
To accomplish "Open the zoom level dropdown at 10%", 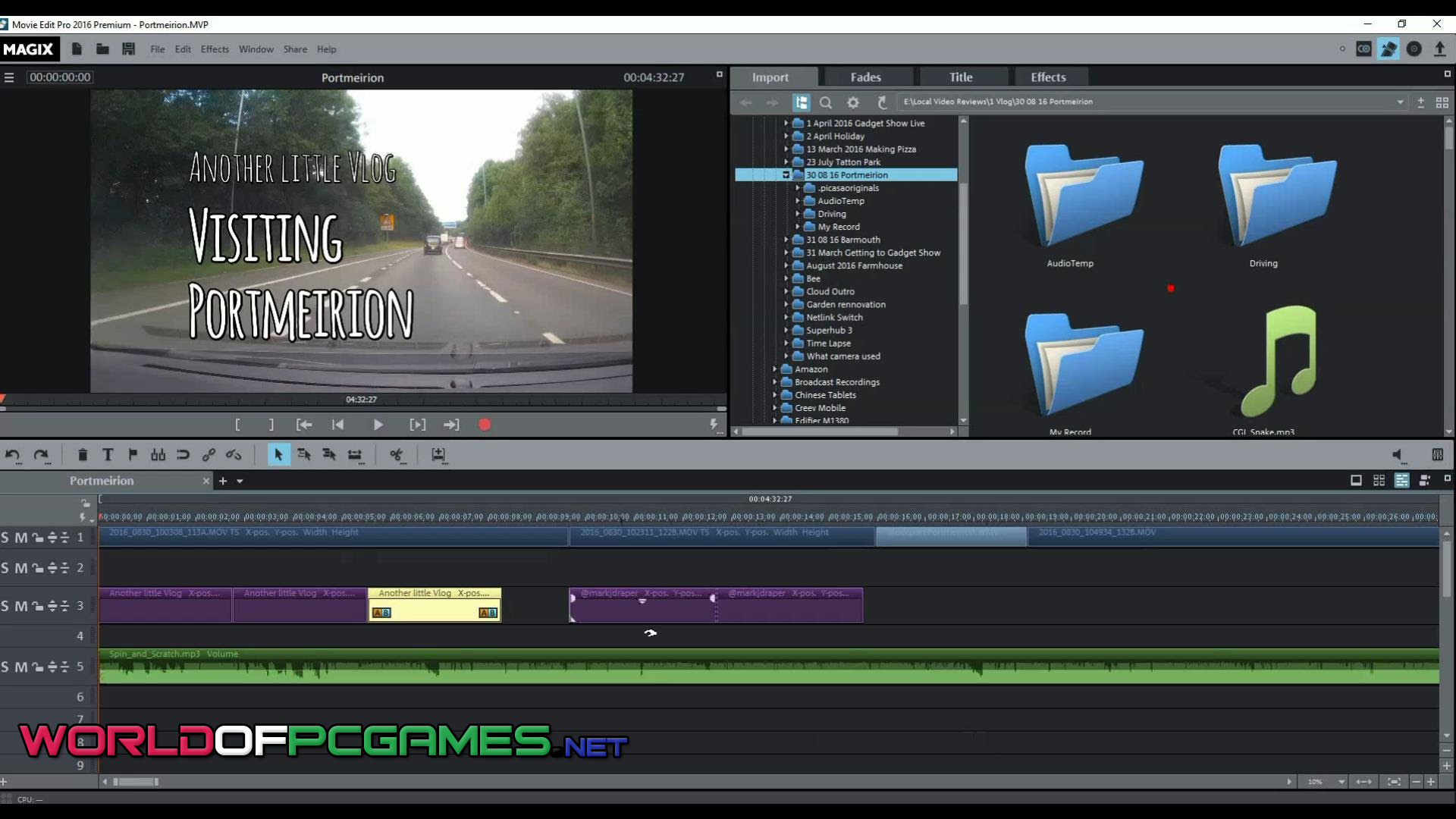I will tap(1341, 782).
